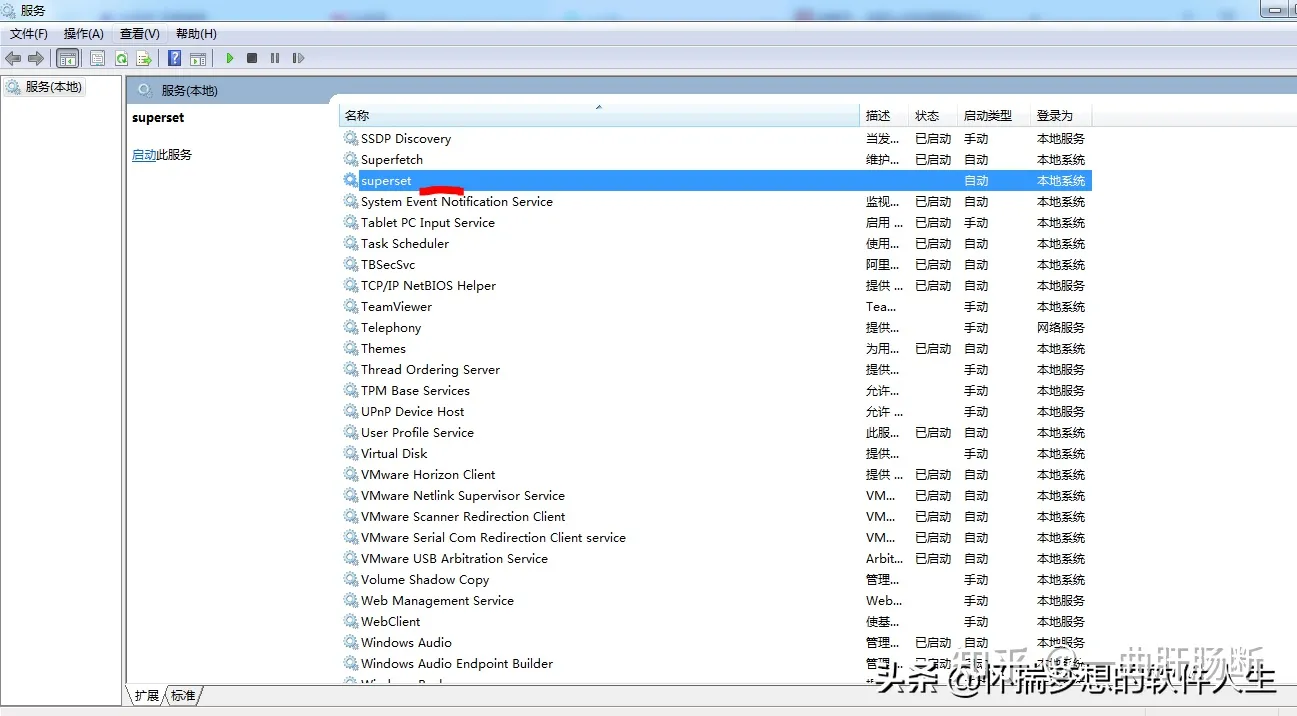1297x716 pixels.
Task: Click the Stop Service square icon
Action: (x=252, y=58)
